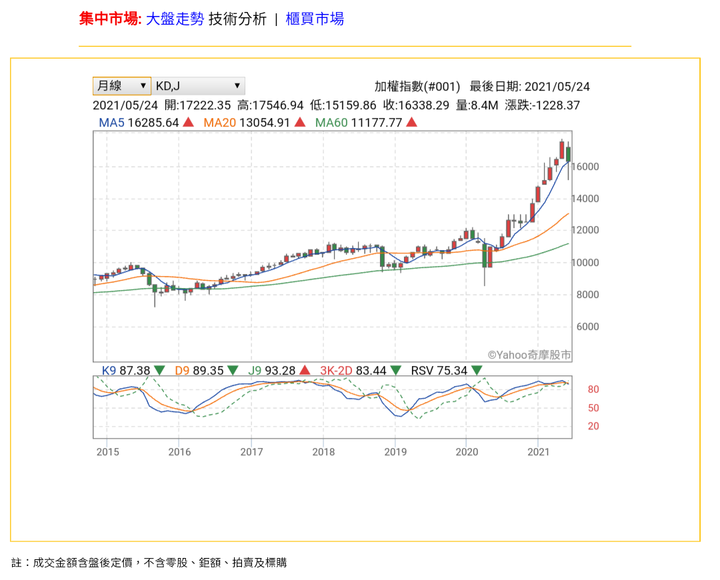The image size is (720, 580).
Task: Click the MA20 13054.91 value
Action: pyautogui.click(x=247, y=123)
